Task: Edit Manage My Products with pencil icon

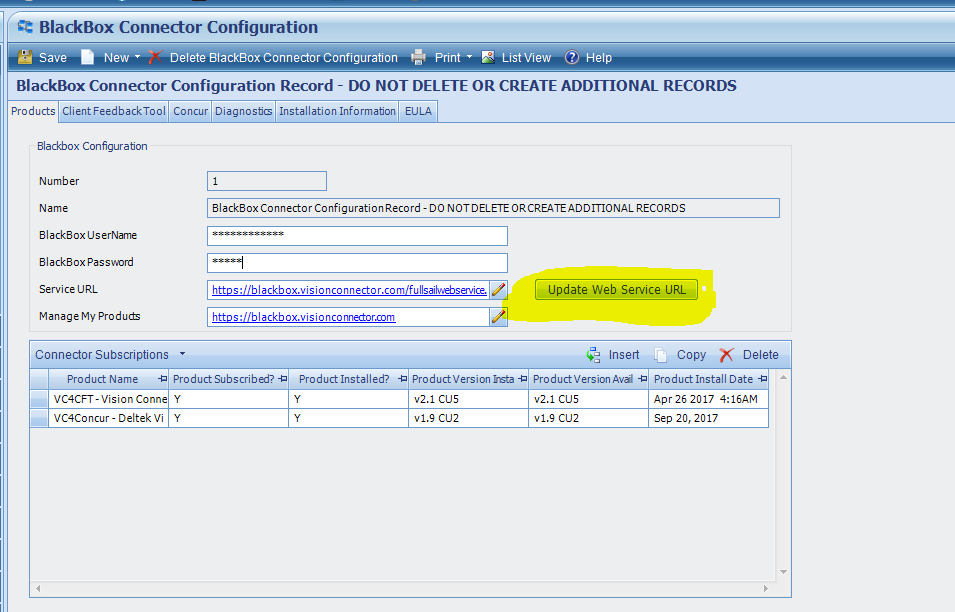Action: (x=498, y=317)
